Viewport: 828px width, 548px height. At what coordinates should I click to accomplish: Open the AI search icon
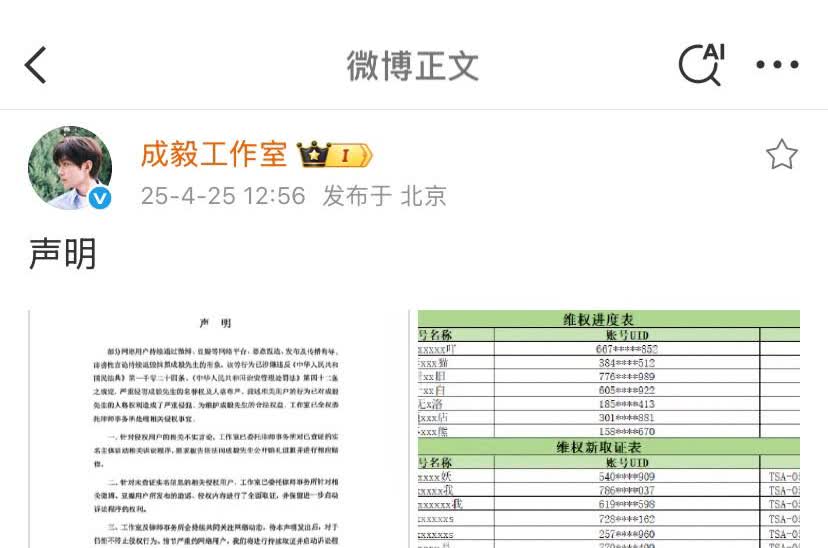point(702,64)
